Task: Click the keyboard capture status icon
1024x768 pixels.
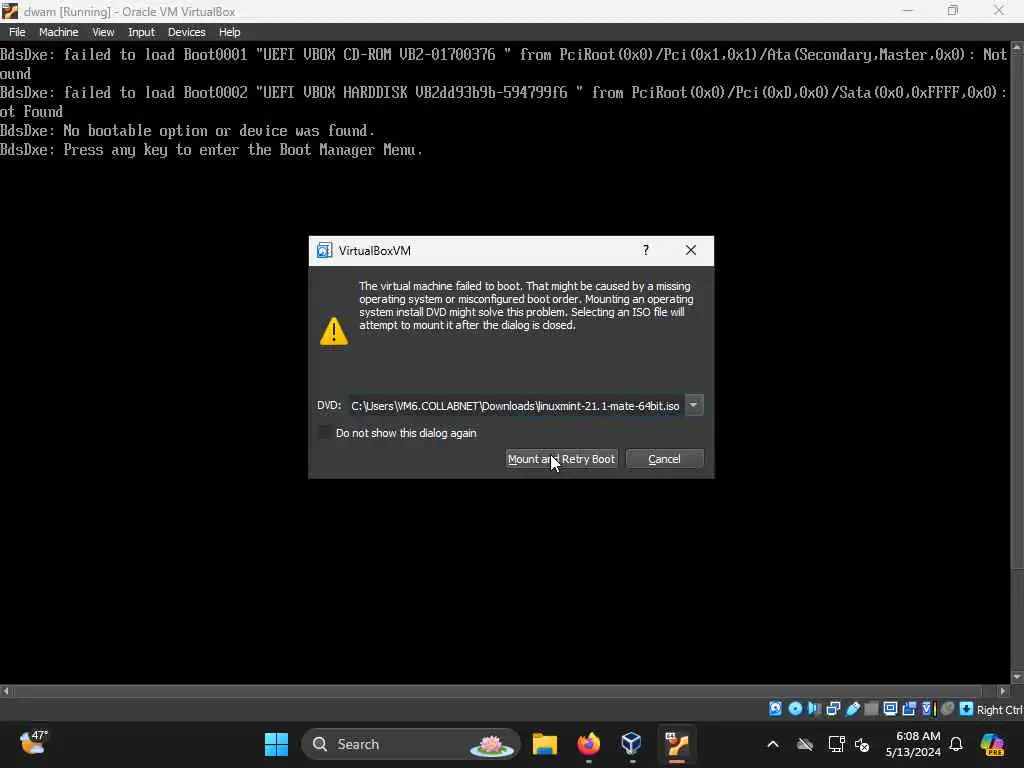Action: click(x=967, y=709)
